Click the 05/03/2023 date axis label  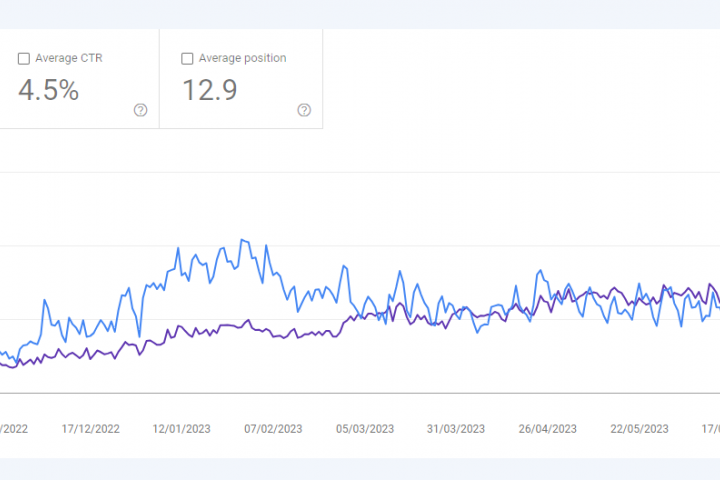click(365, 428)
